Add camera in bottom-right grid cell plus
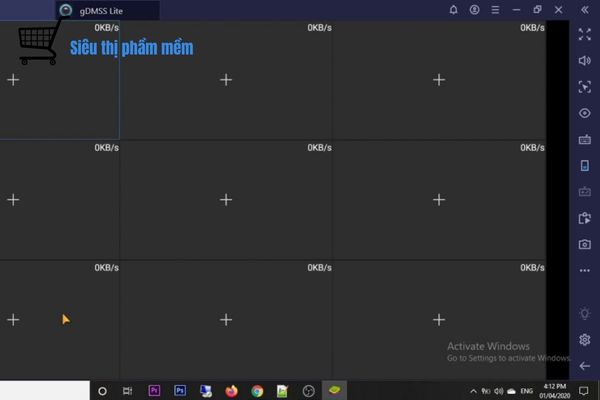The width and height of the screenshot is (600, 400). point(439,320)
